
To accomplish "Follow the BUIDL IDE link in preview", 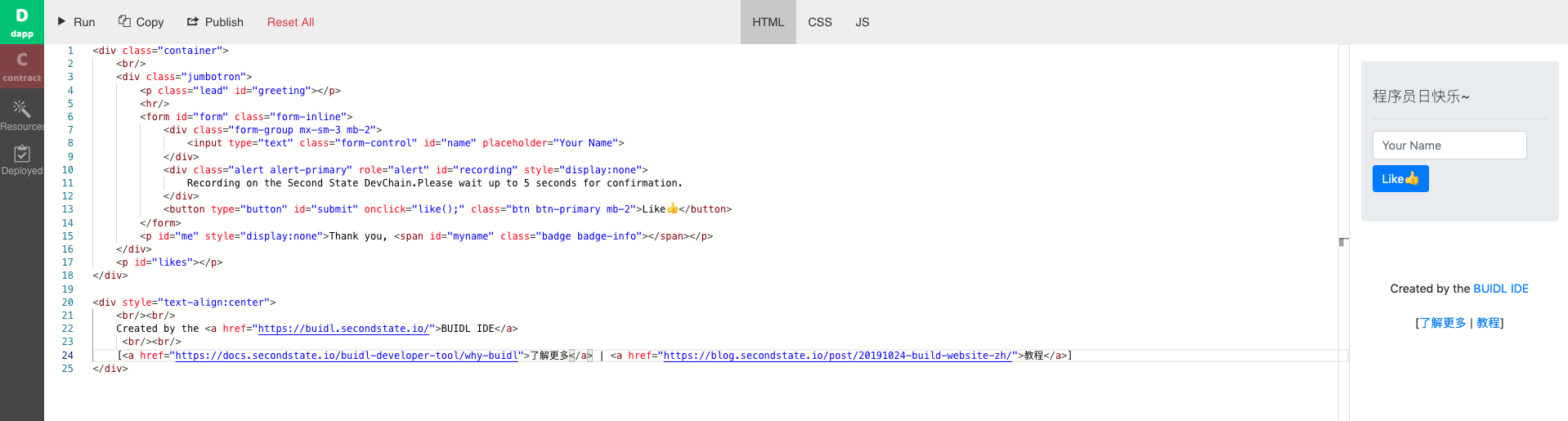I will pyautogui.click(x=1500, y=289).
